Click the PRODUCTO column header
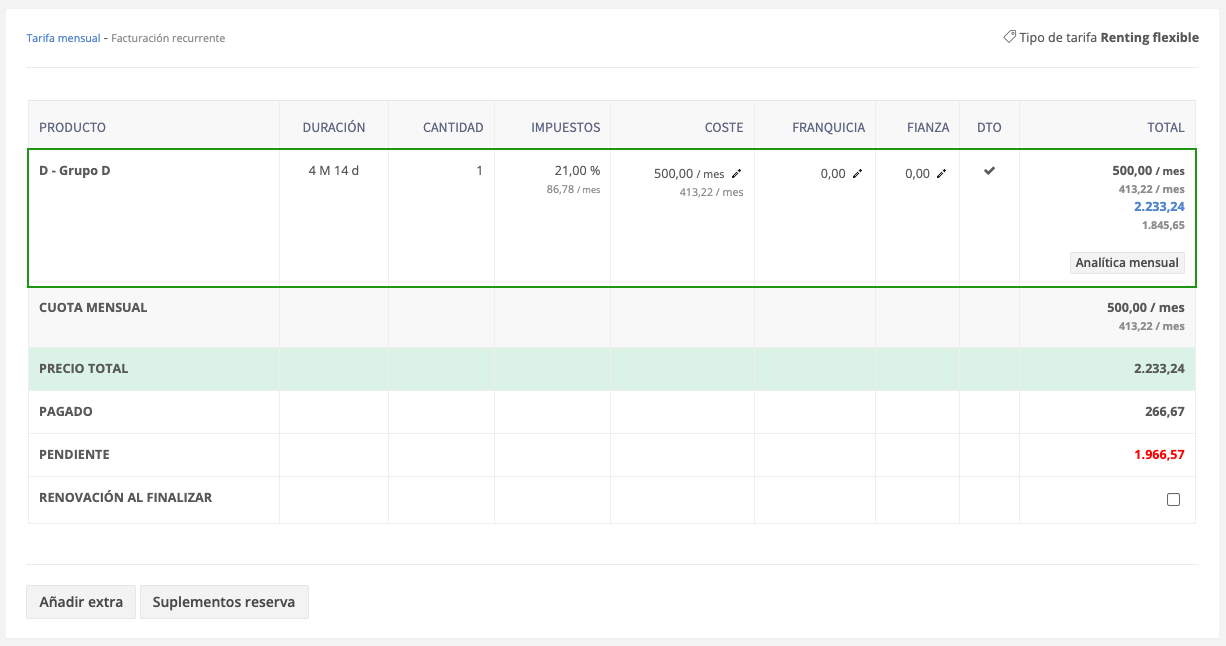Viewport: 1226px width, 646px height. (72, 127)
